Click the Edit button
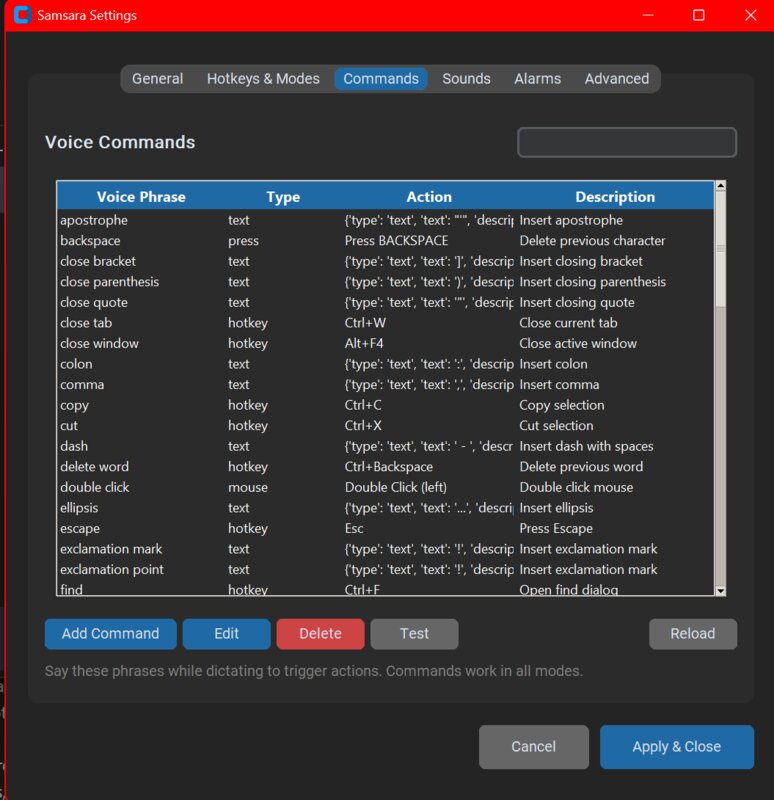This screenshot has width=774, height=800. click(x=226, y=634)
